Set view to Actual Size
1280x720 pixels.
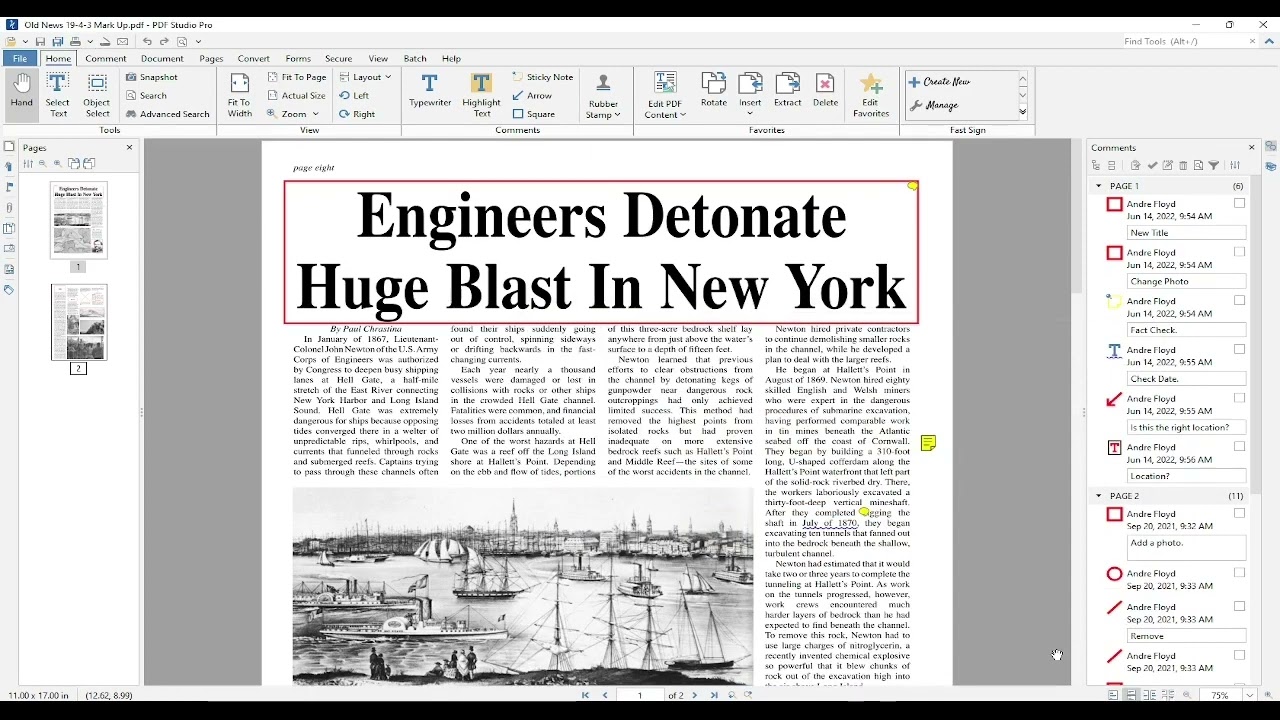pyautogui.click(x=296, y=96)
